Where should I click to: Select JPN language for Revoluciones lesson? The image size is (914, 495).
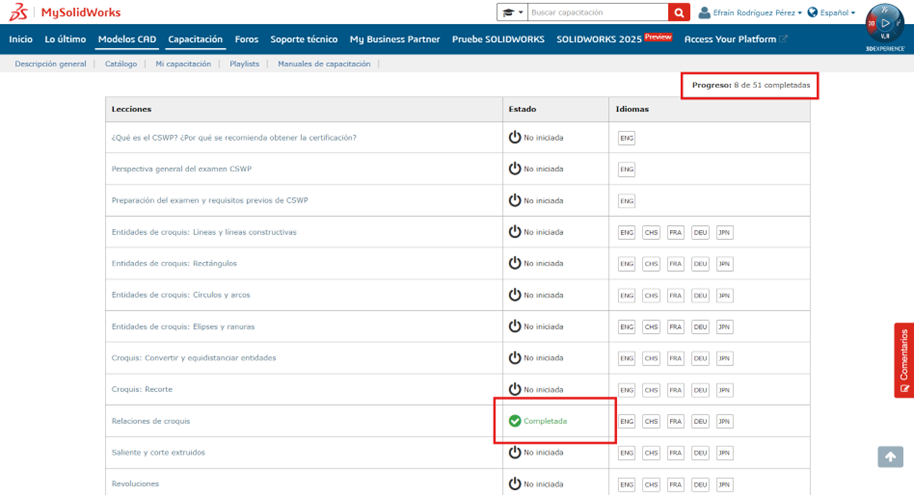725,485
